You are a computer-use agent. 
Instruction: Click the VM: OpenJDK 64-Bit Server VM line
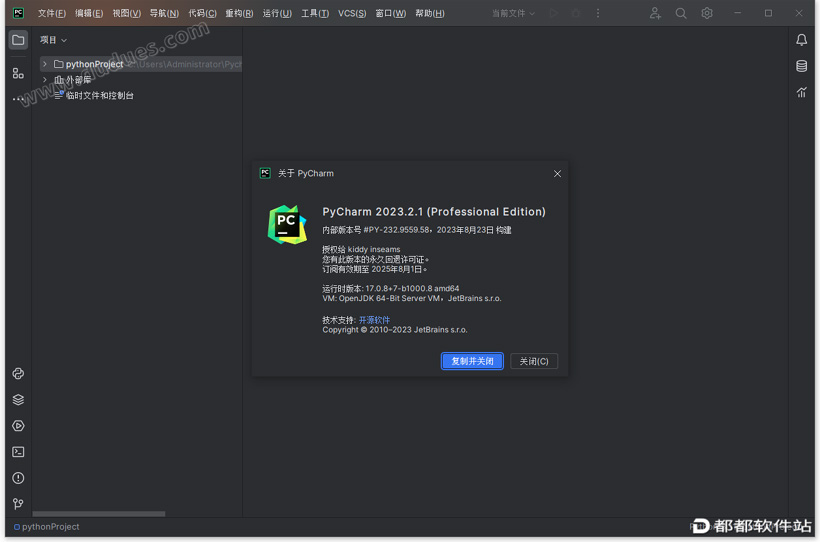tap(412, 298)
